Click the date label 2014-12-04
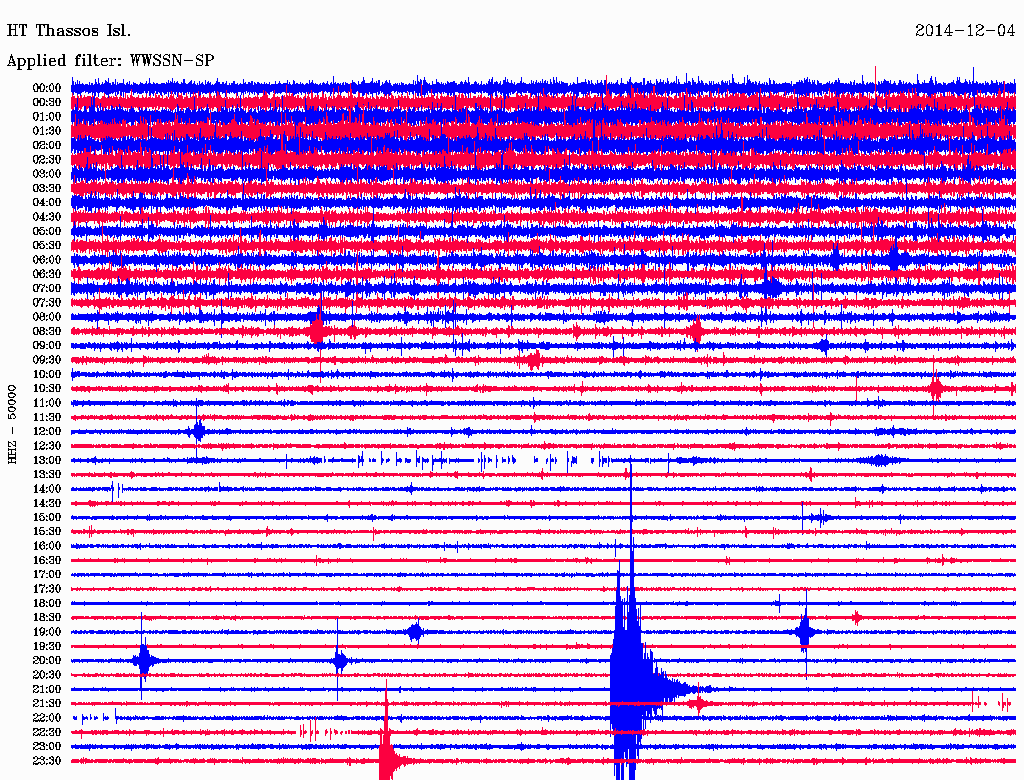Screen dimensions: 1024x780 pos(965,31)
